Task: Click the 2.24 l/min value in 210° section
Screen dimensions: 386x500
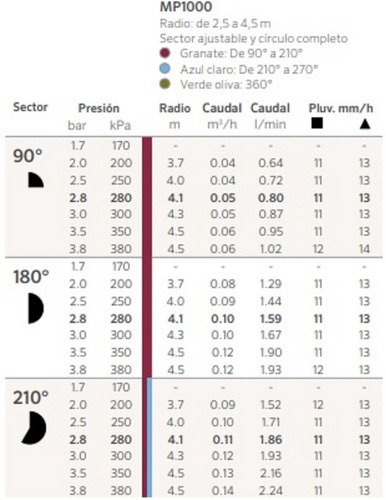Action: (x=271, y=491)
